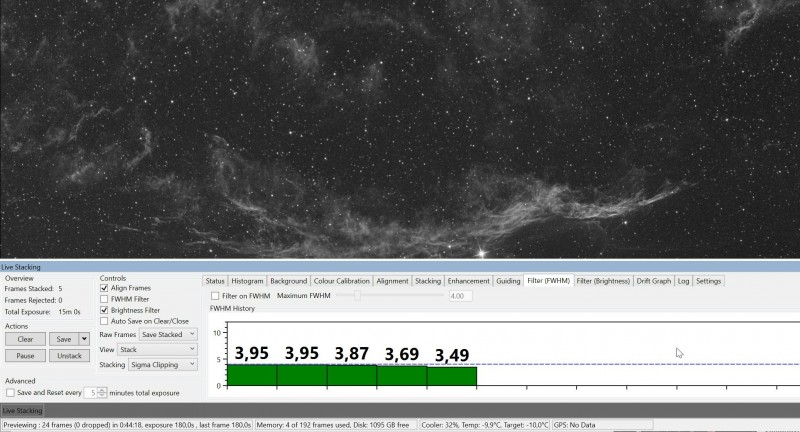Open the Save button dropdown arrow
Screen dimensions: 800x432
[84, 339]
